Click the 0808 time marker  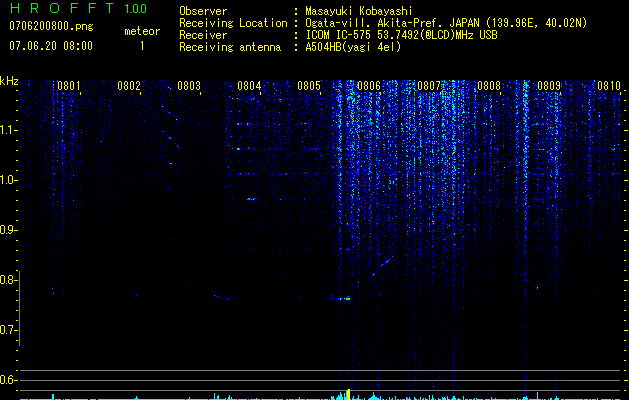(489, 86)
